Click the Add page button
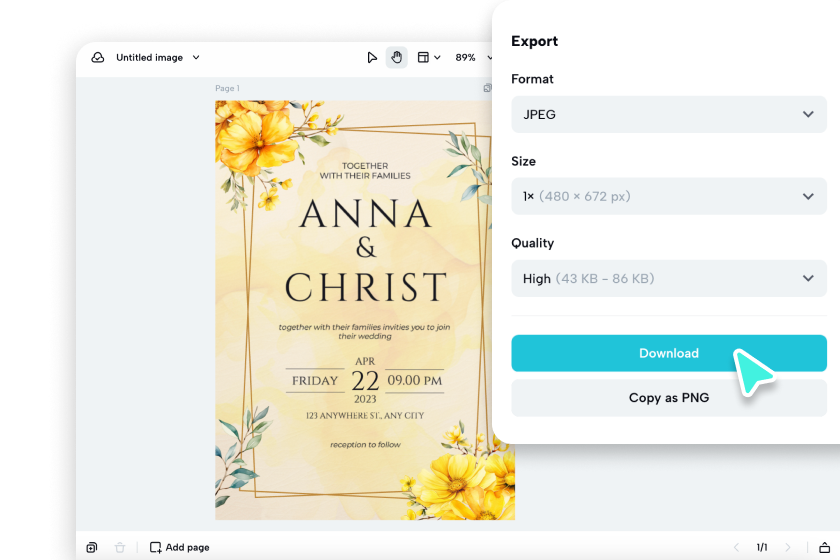Image resolution: width=840 pixels, height=560 pixels. [180, 547]
